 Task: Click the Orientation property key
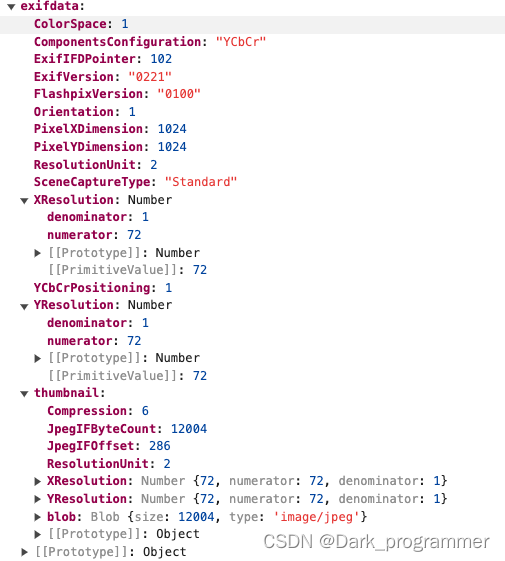pos(77,112)
